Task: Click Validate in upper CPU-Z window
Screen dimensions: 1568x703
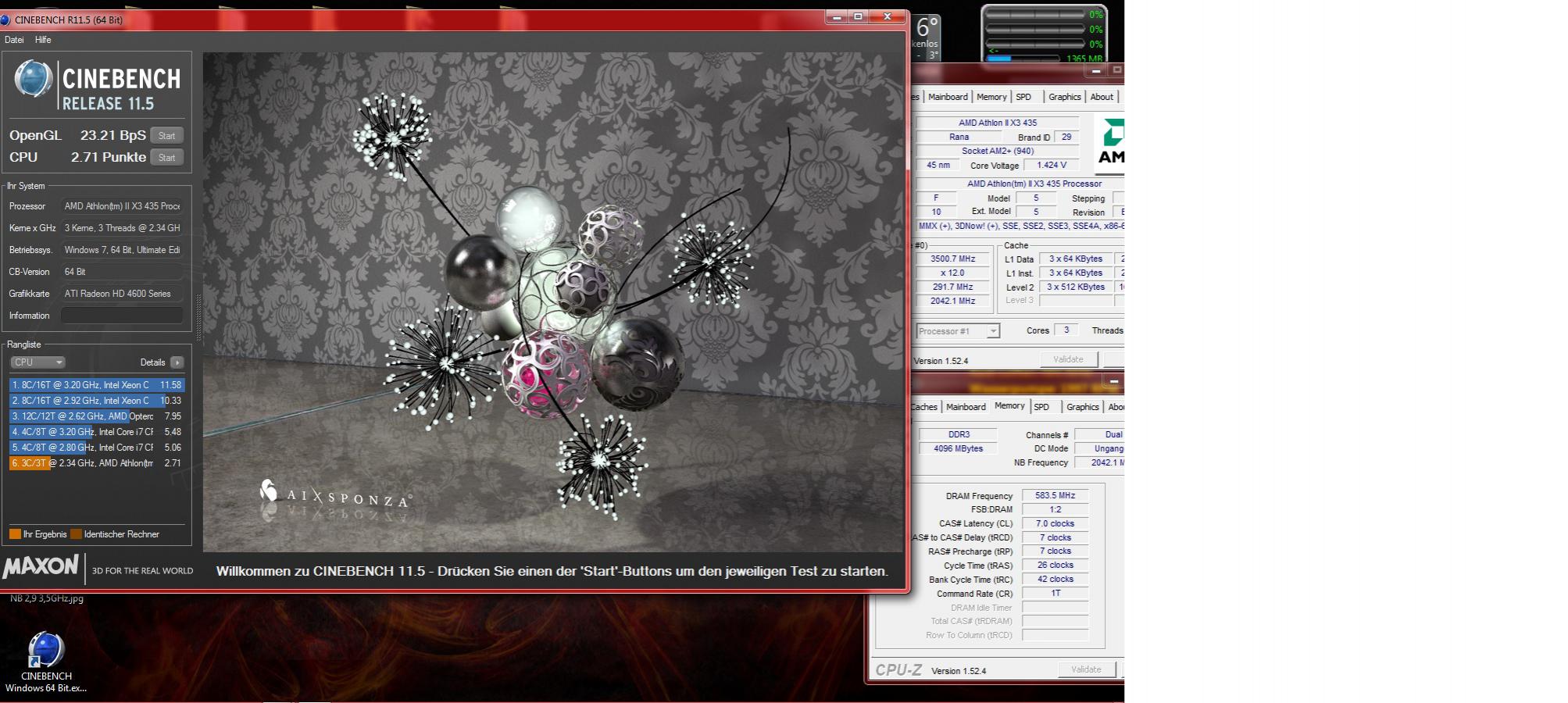Action: (x=1068, y=359)
